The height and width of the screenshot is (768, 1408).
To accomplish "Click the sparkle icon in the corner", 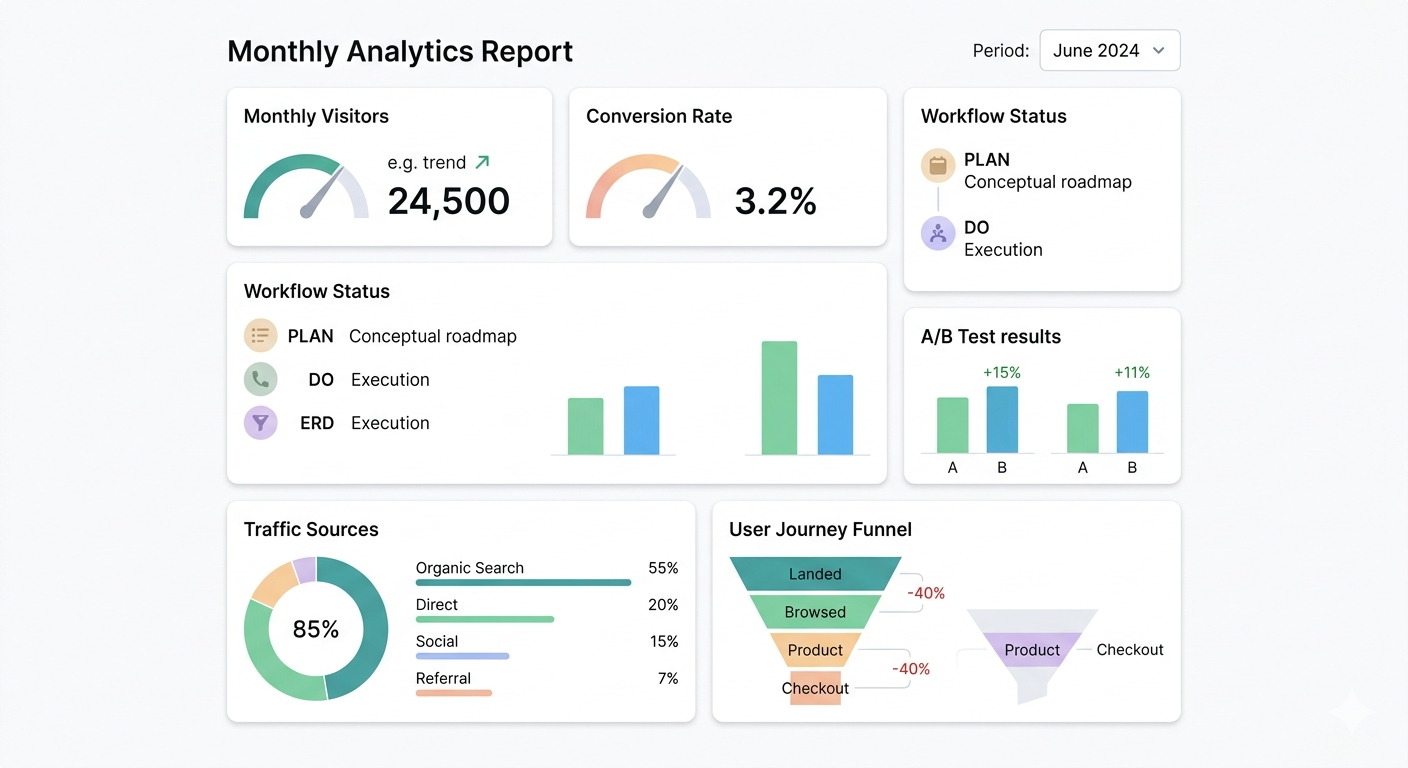I will coord(1351,714).
